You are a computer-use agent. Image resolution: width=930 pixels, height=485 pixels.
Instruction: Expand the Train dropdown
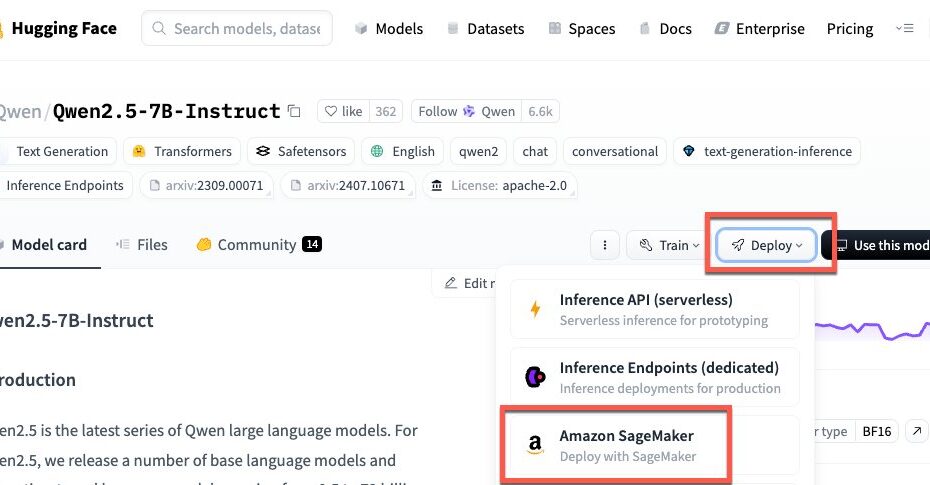pyautogui.click(x=669, y=245)
